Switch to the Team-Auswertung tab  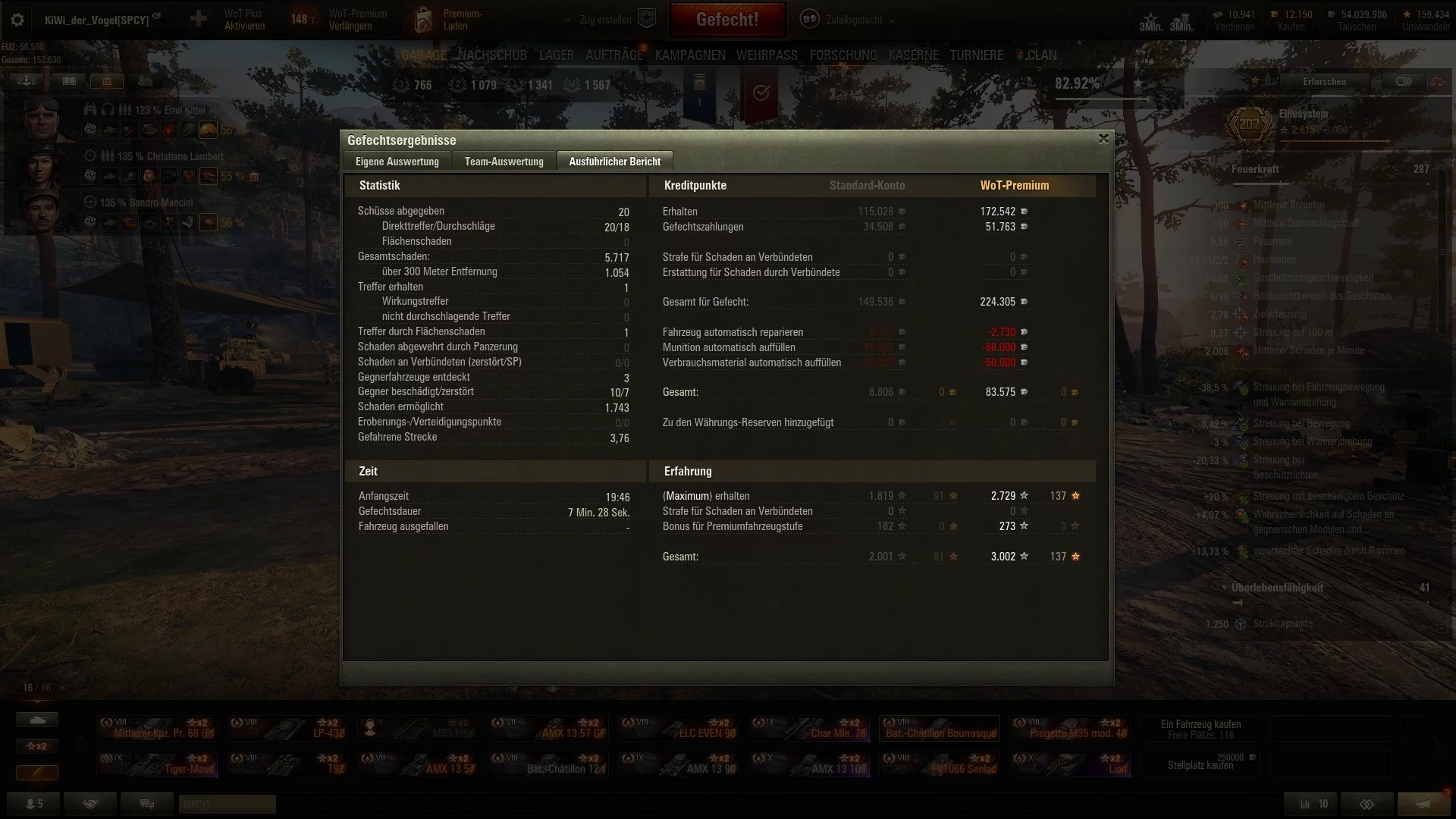point(504,162)
